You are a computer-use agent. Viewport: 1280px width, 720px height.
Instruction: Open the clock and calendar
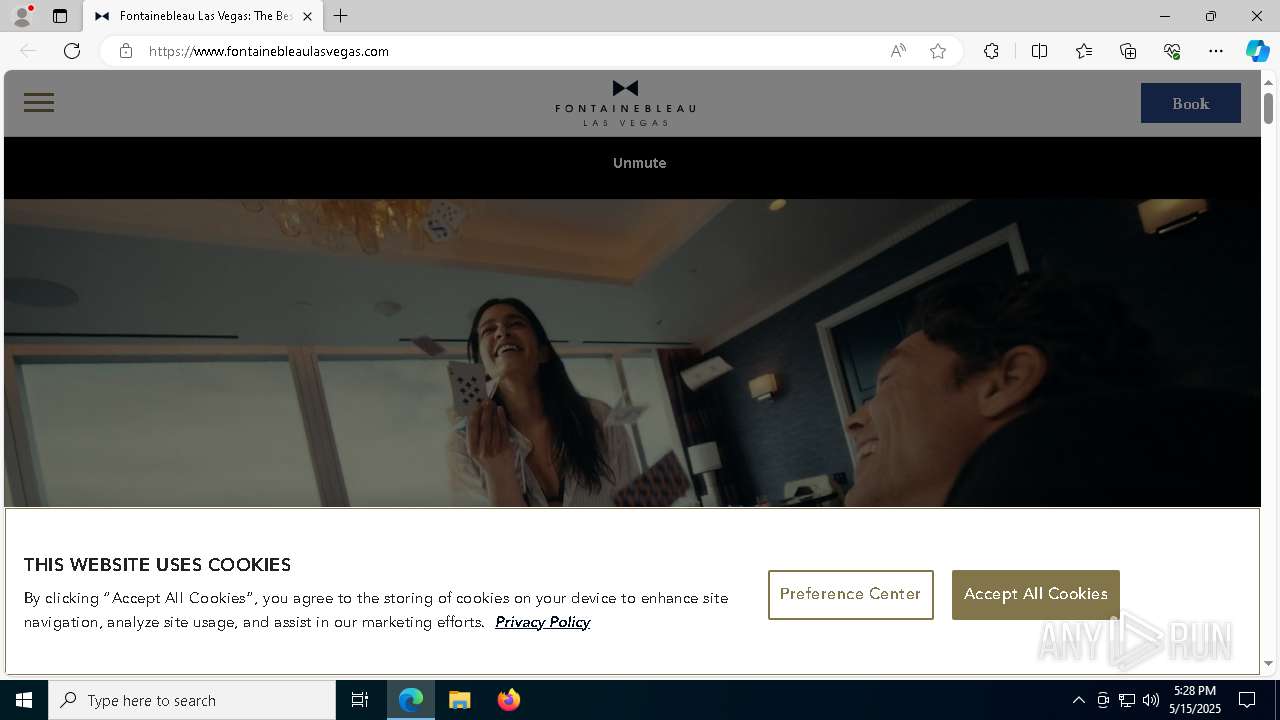click(x=1196, y=700)
